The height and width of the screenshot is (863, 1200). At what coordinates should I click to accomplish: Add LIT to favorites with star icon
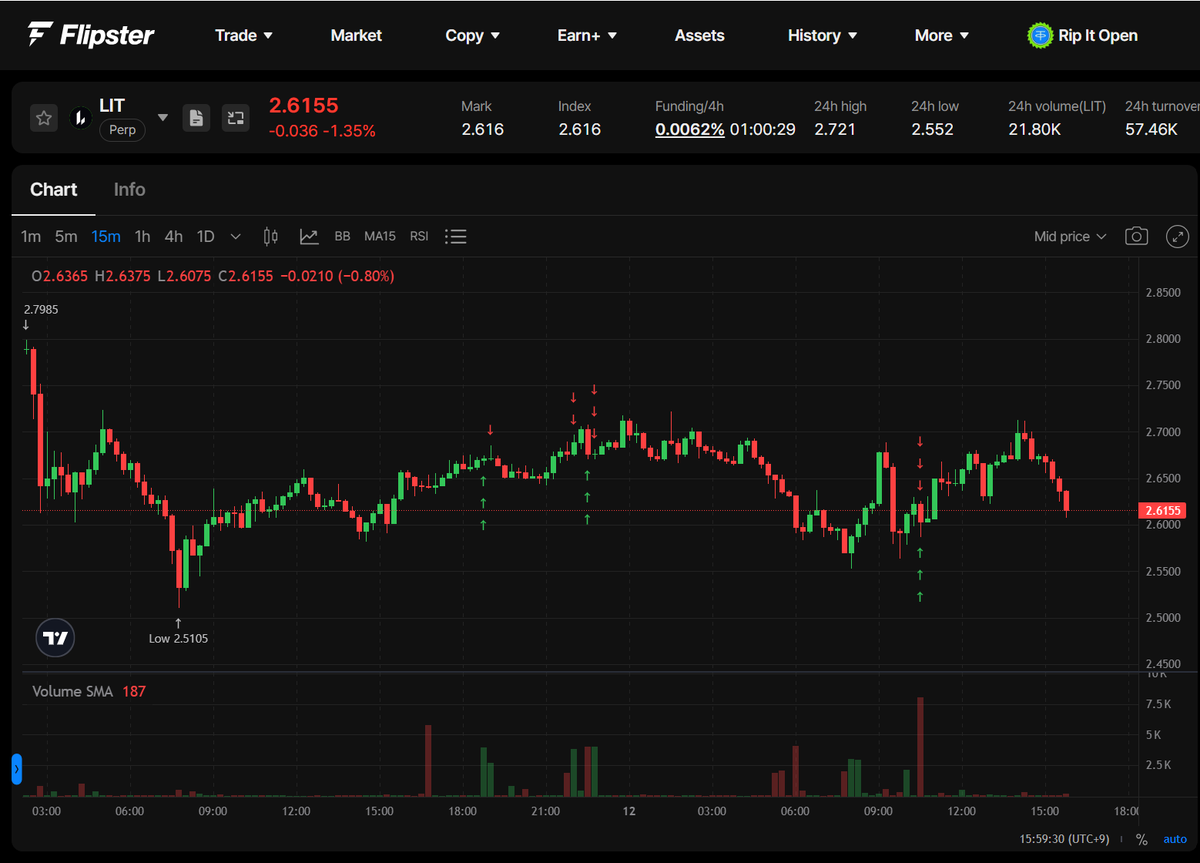(44, 118)
